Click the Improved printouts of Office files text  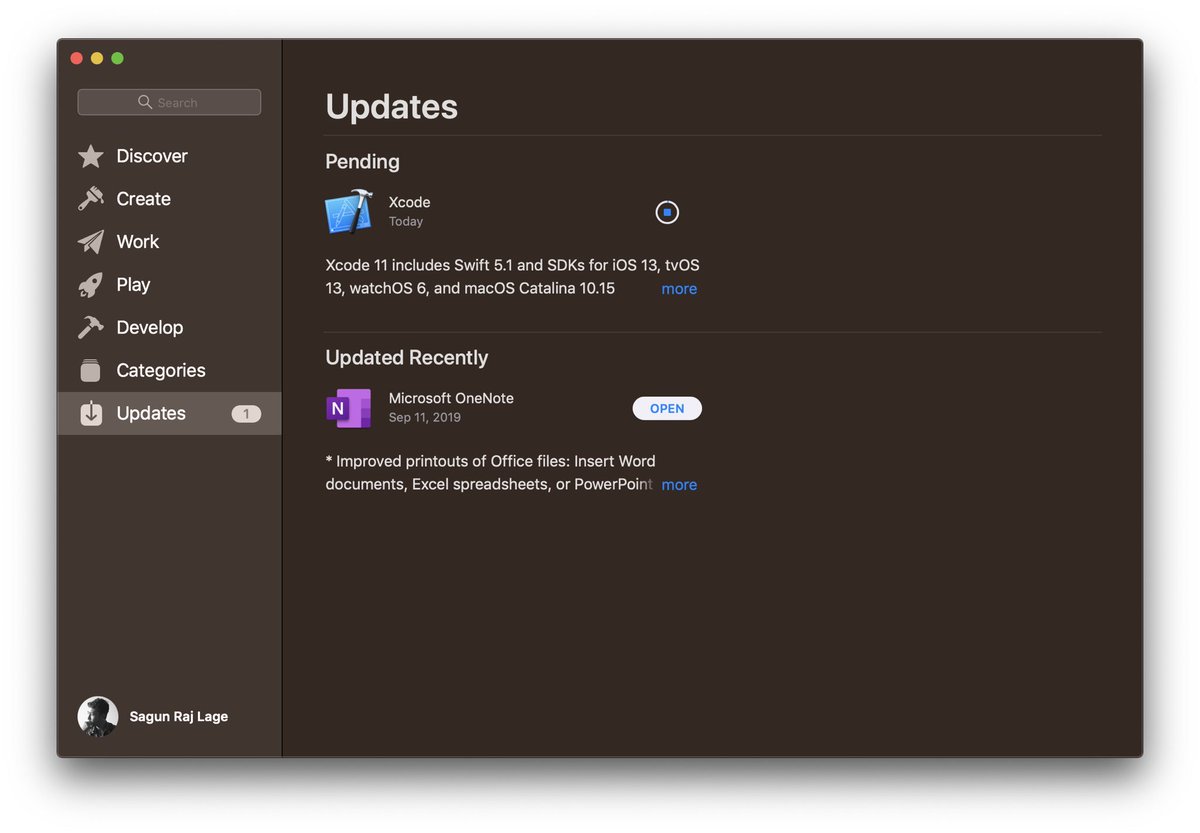click(490, 473)
